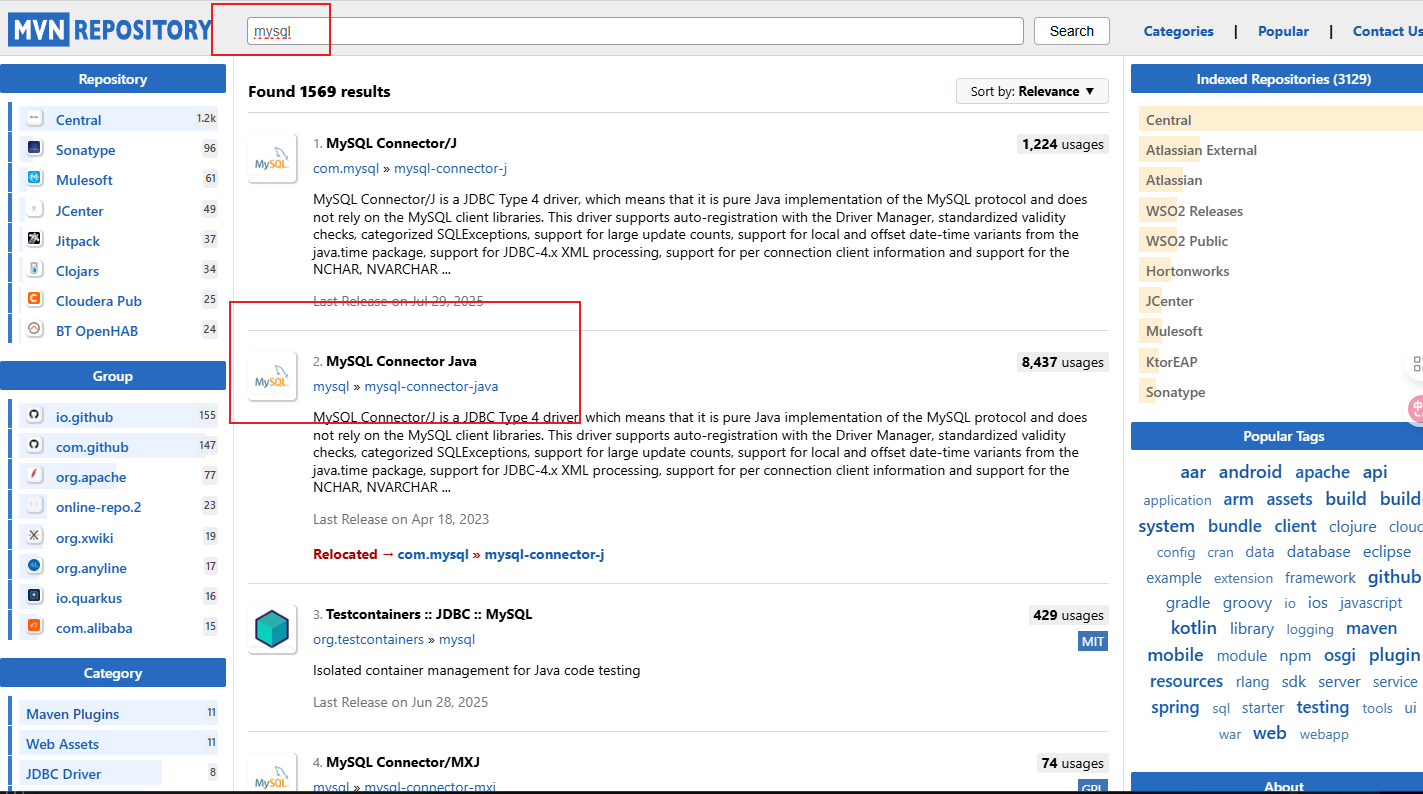Click the Mulesoft repository icon

34,179
